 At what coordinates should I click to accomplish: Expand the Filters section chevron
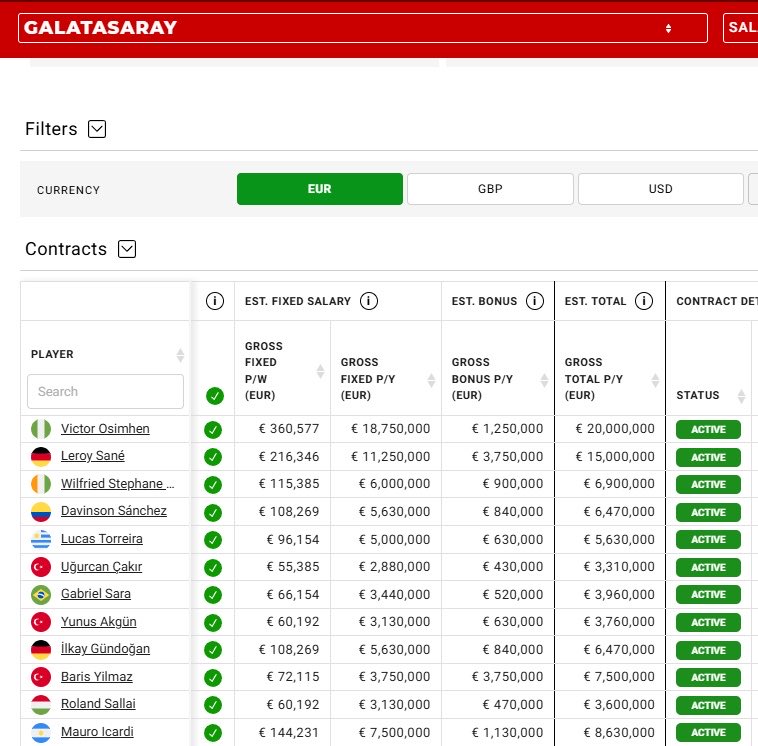97,129
